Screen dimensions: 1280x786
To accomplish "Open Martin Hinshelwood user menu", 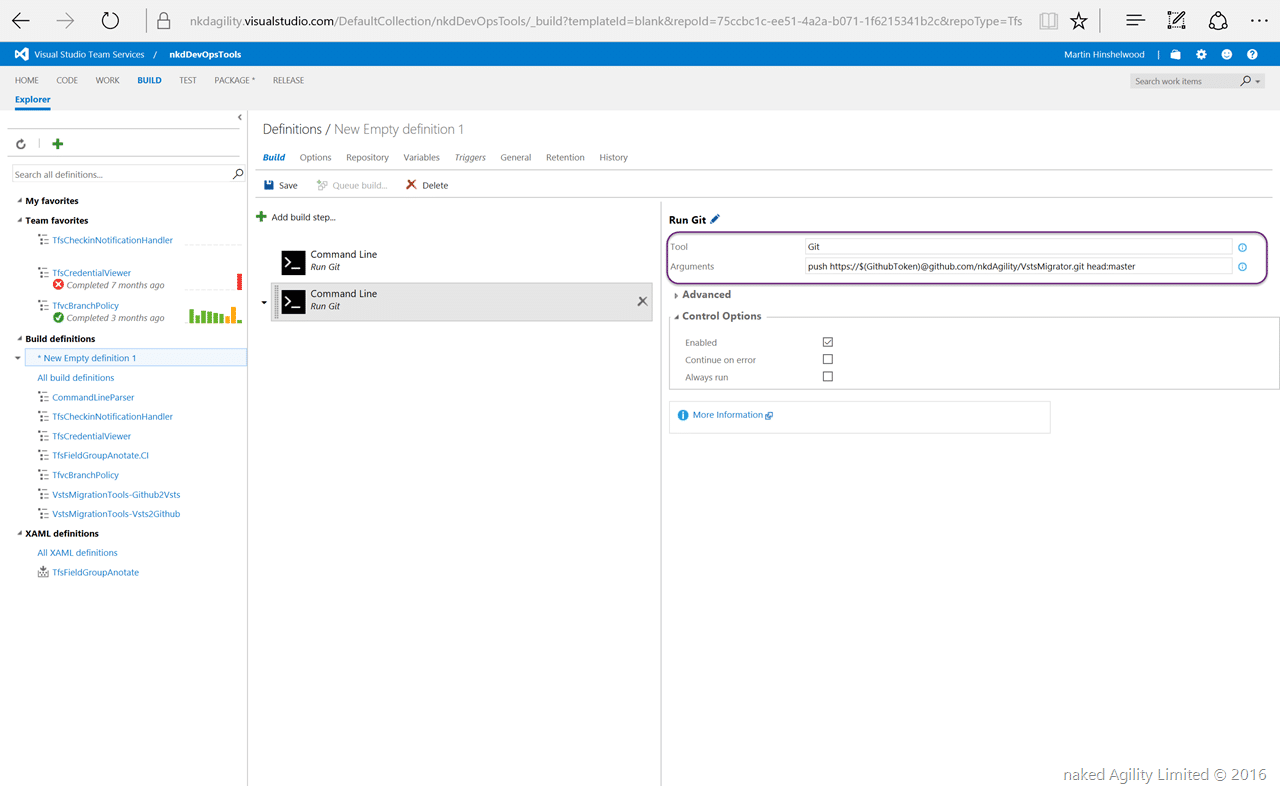I will point(1104,54).
